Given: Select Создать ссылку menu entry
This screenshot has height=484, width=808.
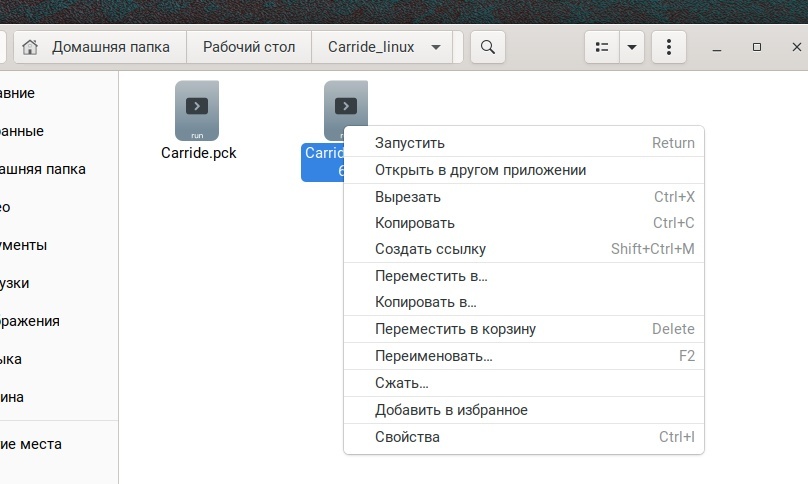Looking at the screenshot, I should (x=431, y=249).
